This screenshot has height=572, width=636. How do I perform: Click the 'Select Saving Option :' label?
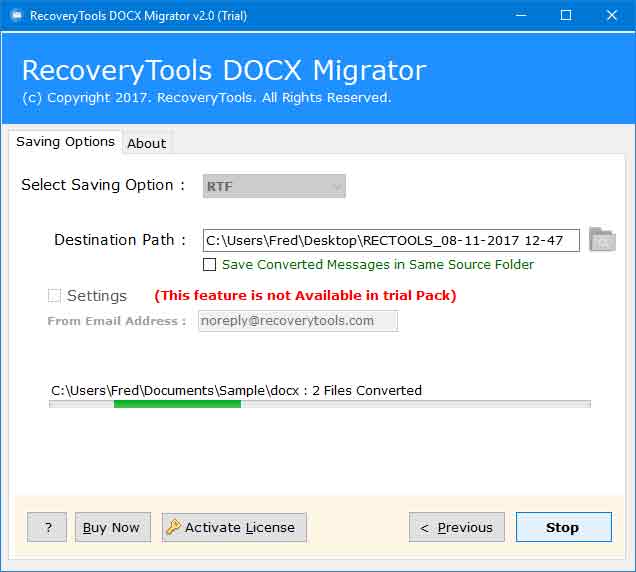(x=103, y=185)
